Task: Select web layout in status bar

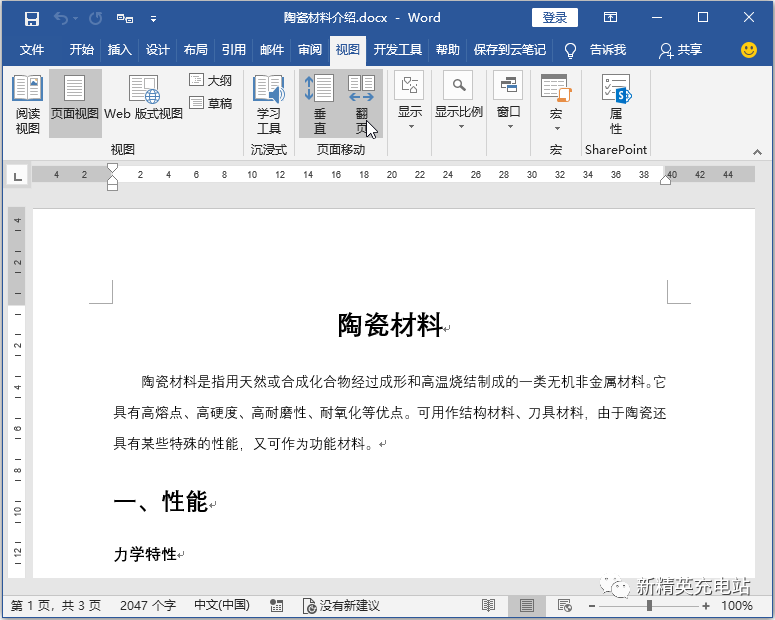Action: [564, 606]
